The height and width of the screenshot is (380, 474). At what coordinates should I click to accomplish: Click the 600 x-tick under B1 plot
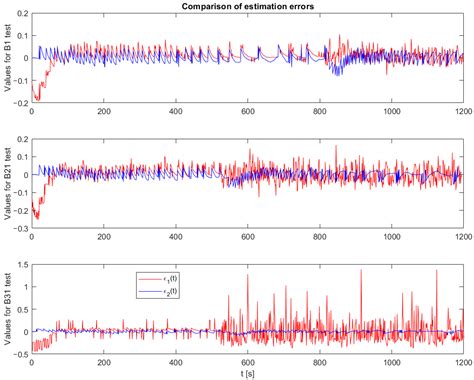[x=248, y=111]
